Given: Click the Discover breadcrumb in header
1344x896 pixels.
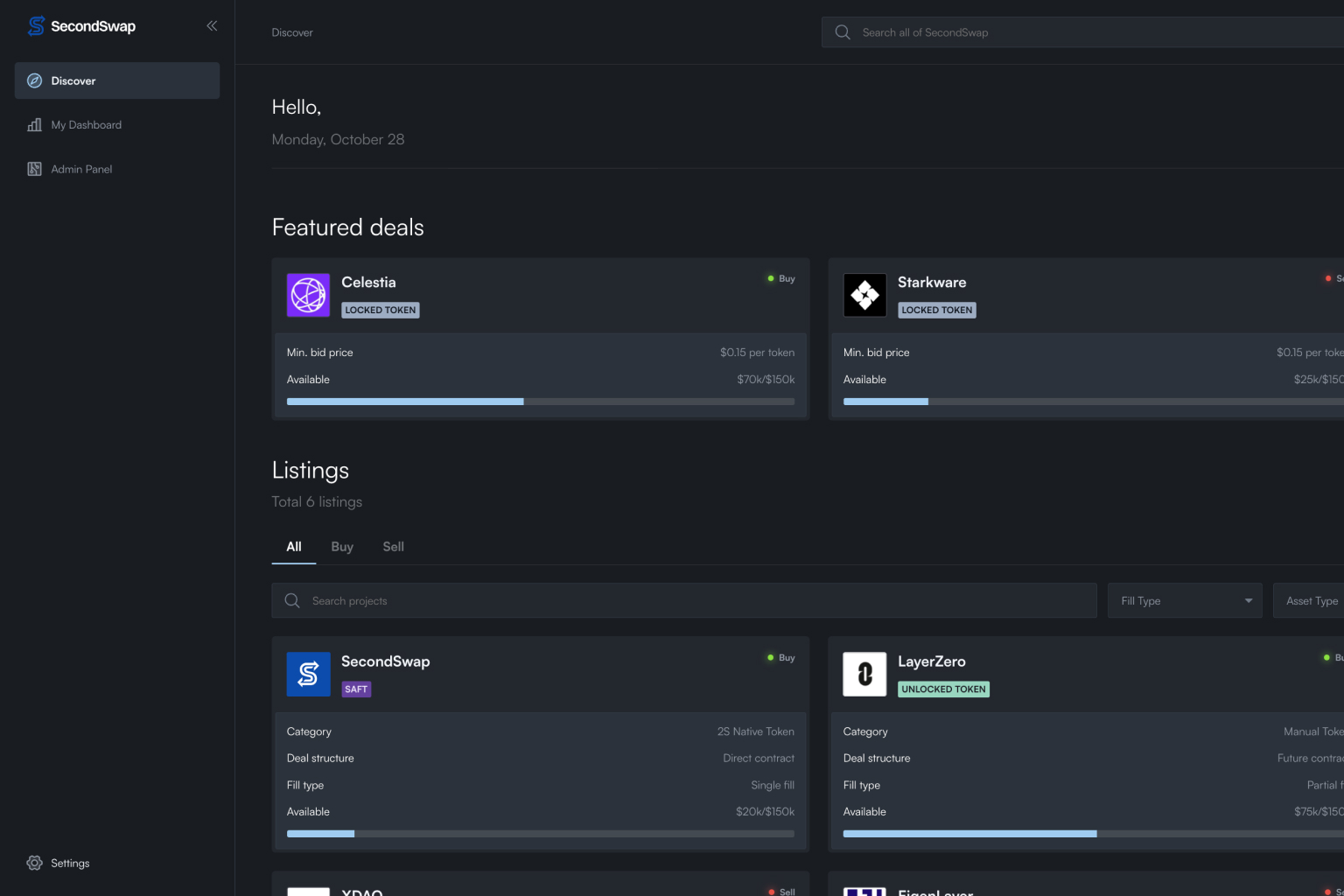Looking at the screenshot, I should [292, 32].
